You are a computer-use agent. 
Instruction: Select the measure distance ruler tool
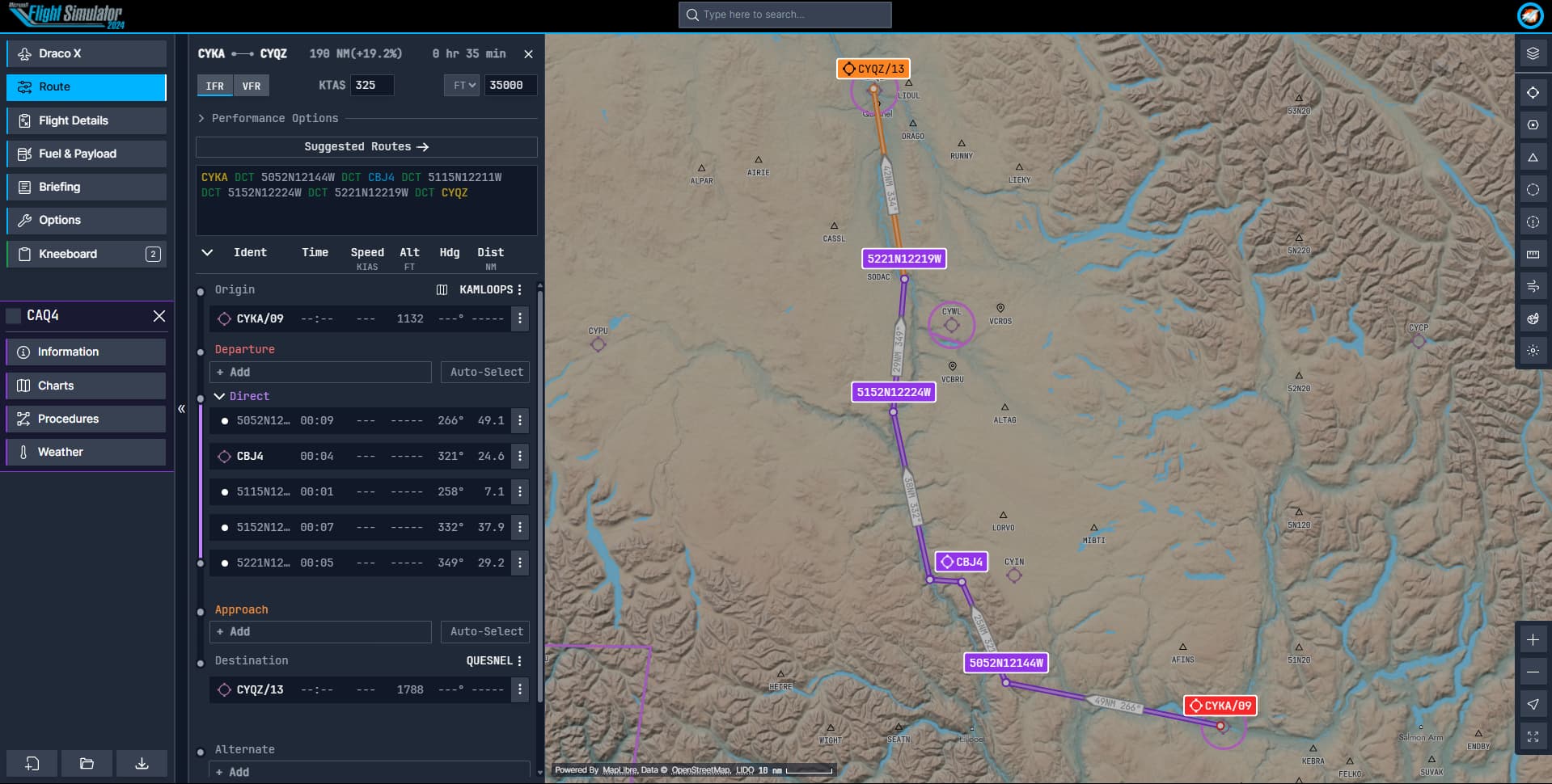point(1533,253)
